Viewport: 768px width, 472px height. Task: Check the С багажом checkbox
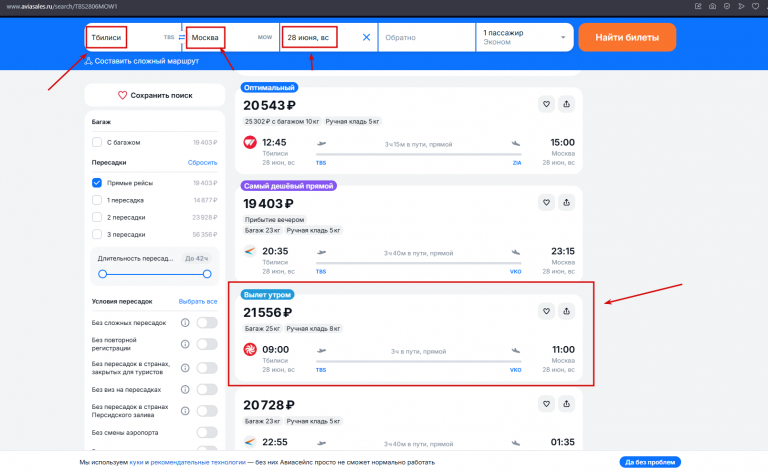click(97, 142)
